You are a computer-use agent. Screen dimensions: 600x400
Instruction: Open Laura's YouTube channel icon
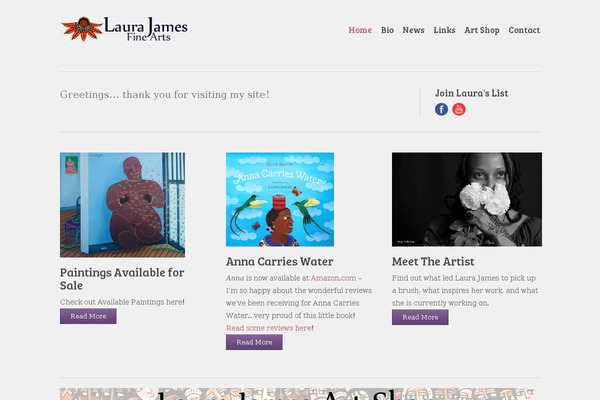[459, 109]
